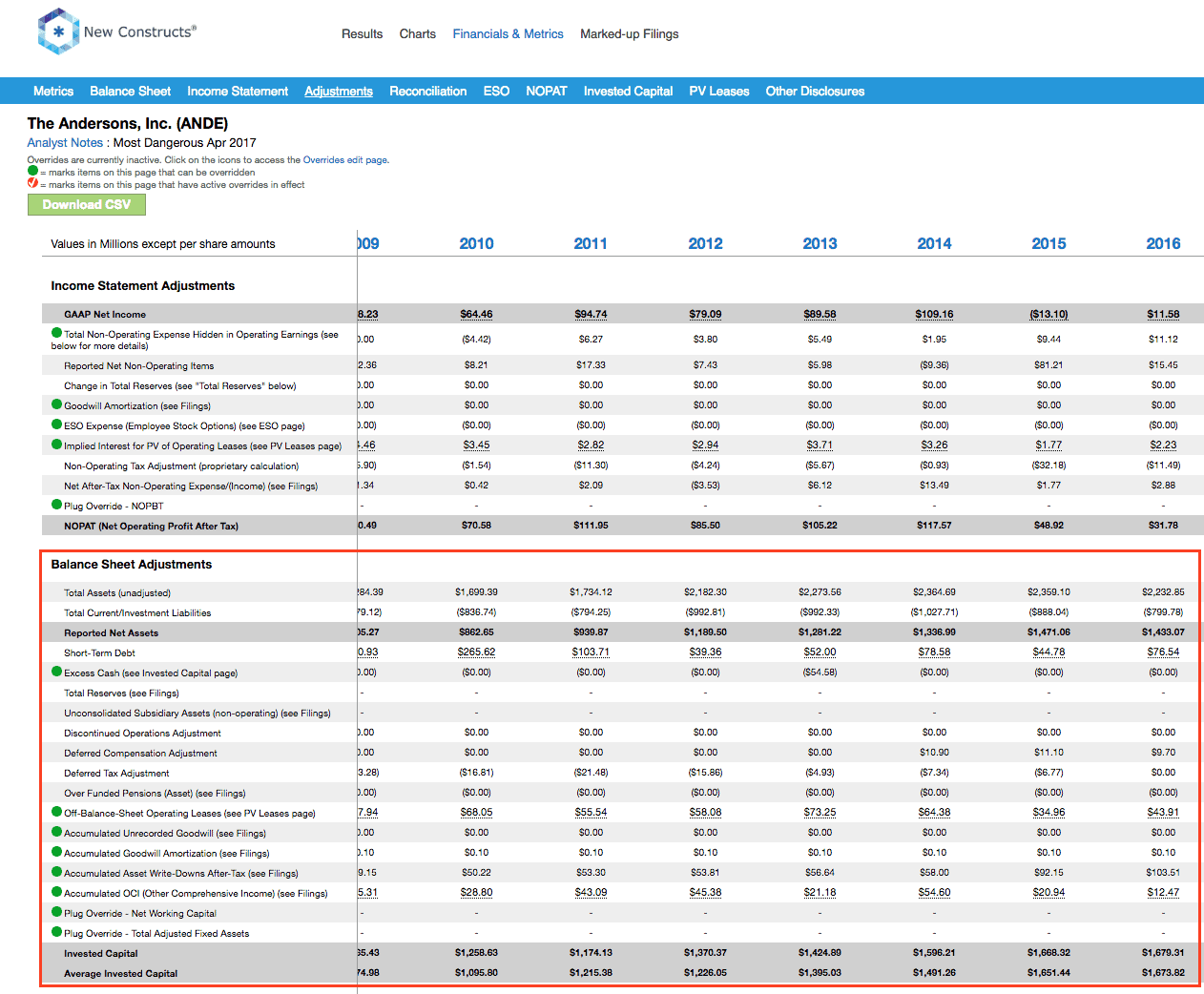Click override dot beside Accumulated OCI
Screen dimensions: 1204x994
pyautogui.click(x=57, y=892)
